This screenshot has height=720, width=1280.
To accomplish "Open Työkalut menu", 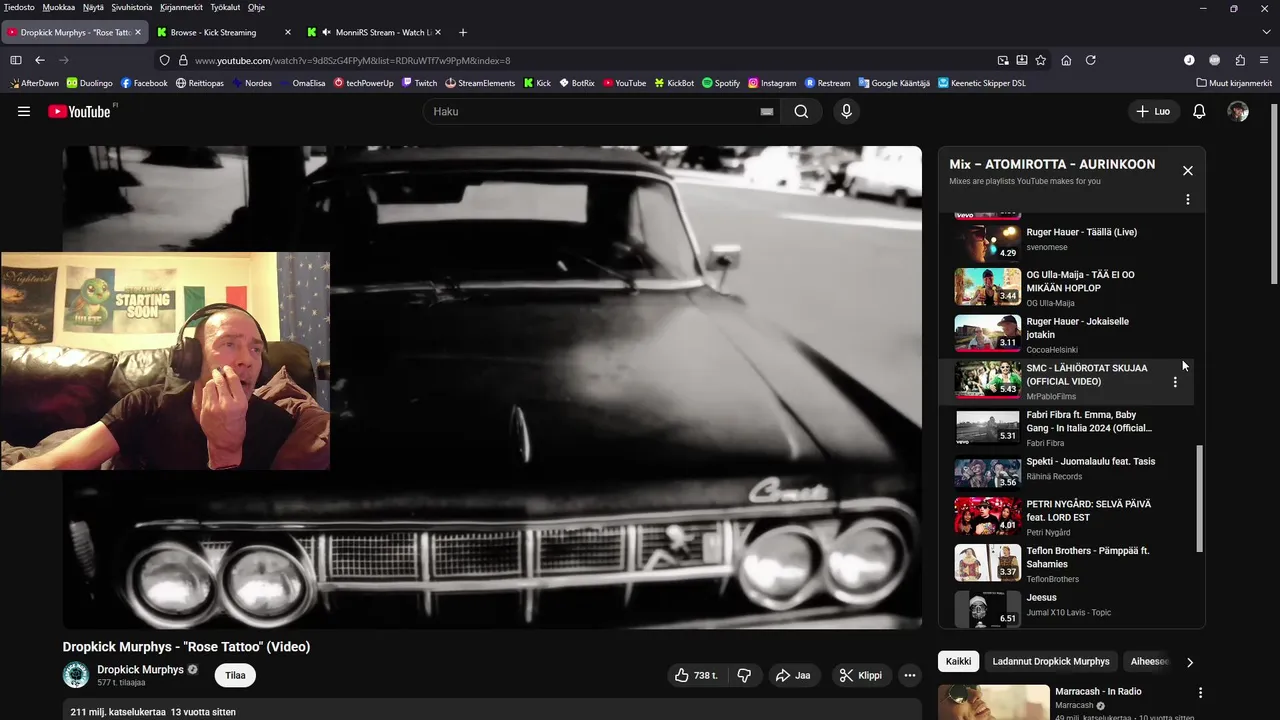I will (x=225, y=7).
